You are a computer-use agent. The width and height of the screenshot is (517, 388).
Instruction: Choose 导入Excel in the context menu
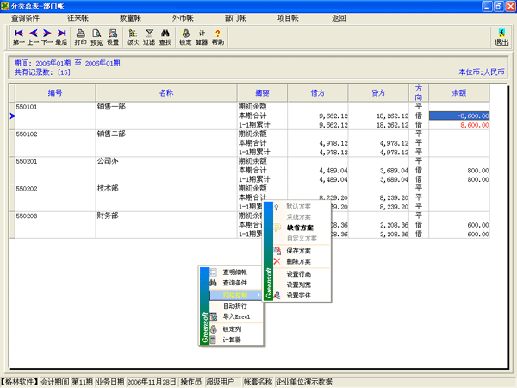pos(236,317)
